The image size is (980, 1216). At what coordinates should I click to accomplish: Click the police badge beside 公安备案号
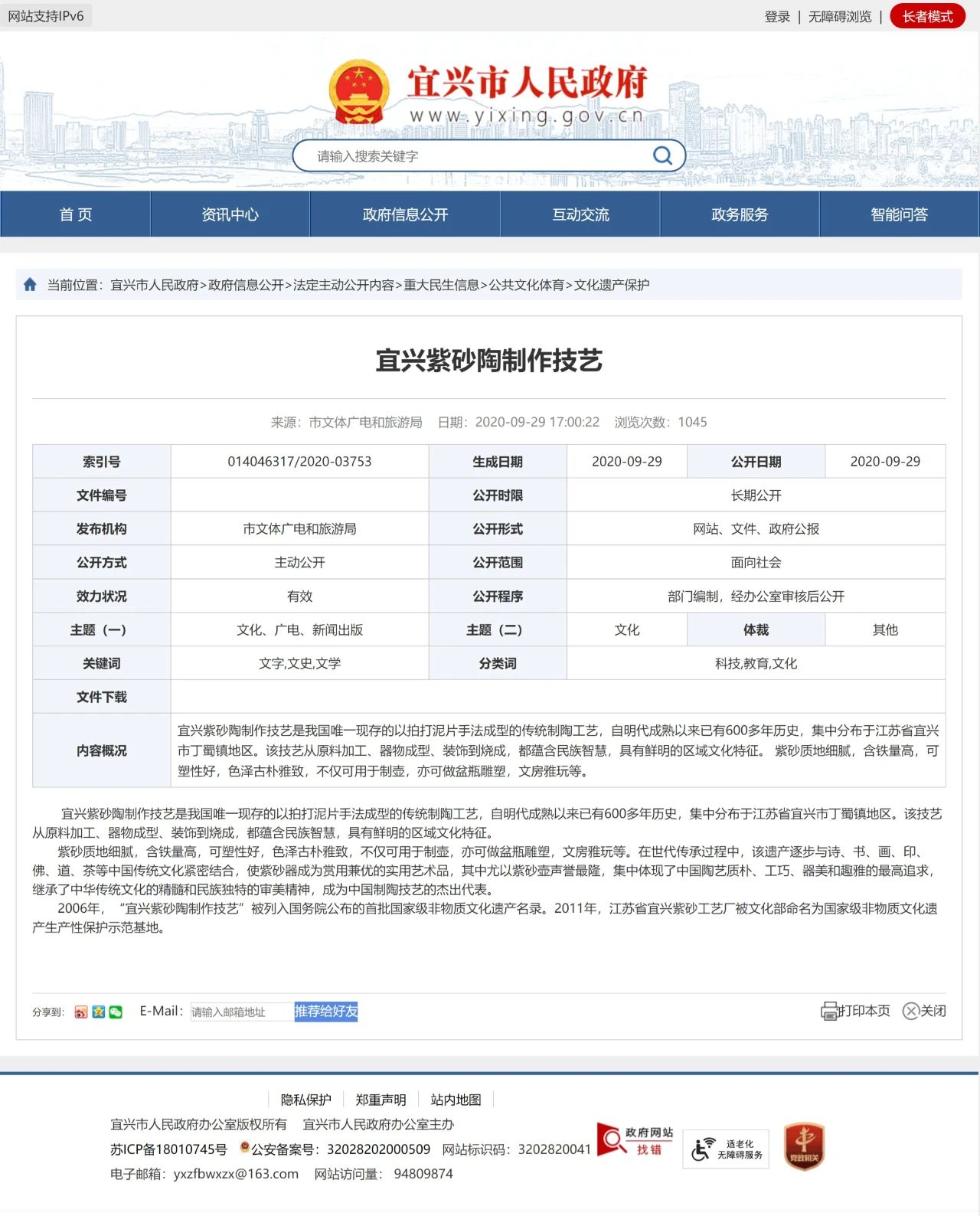245,1148
